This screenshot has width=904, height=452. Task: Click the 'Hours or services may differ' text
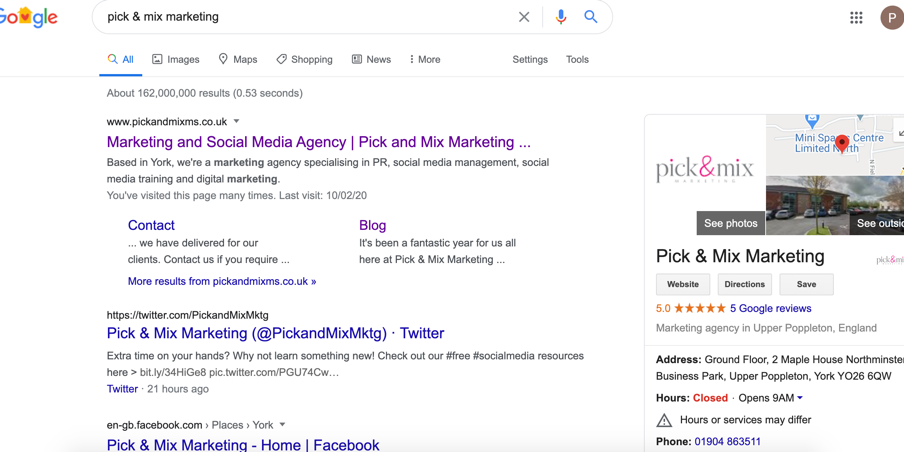click(x=745, y=420)
